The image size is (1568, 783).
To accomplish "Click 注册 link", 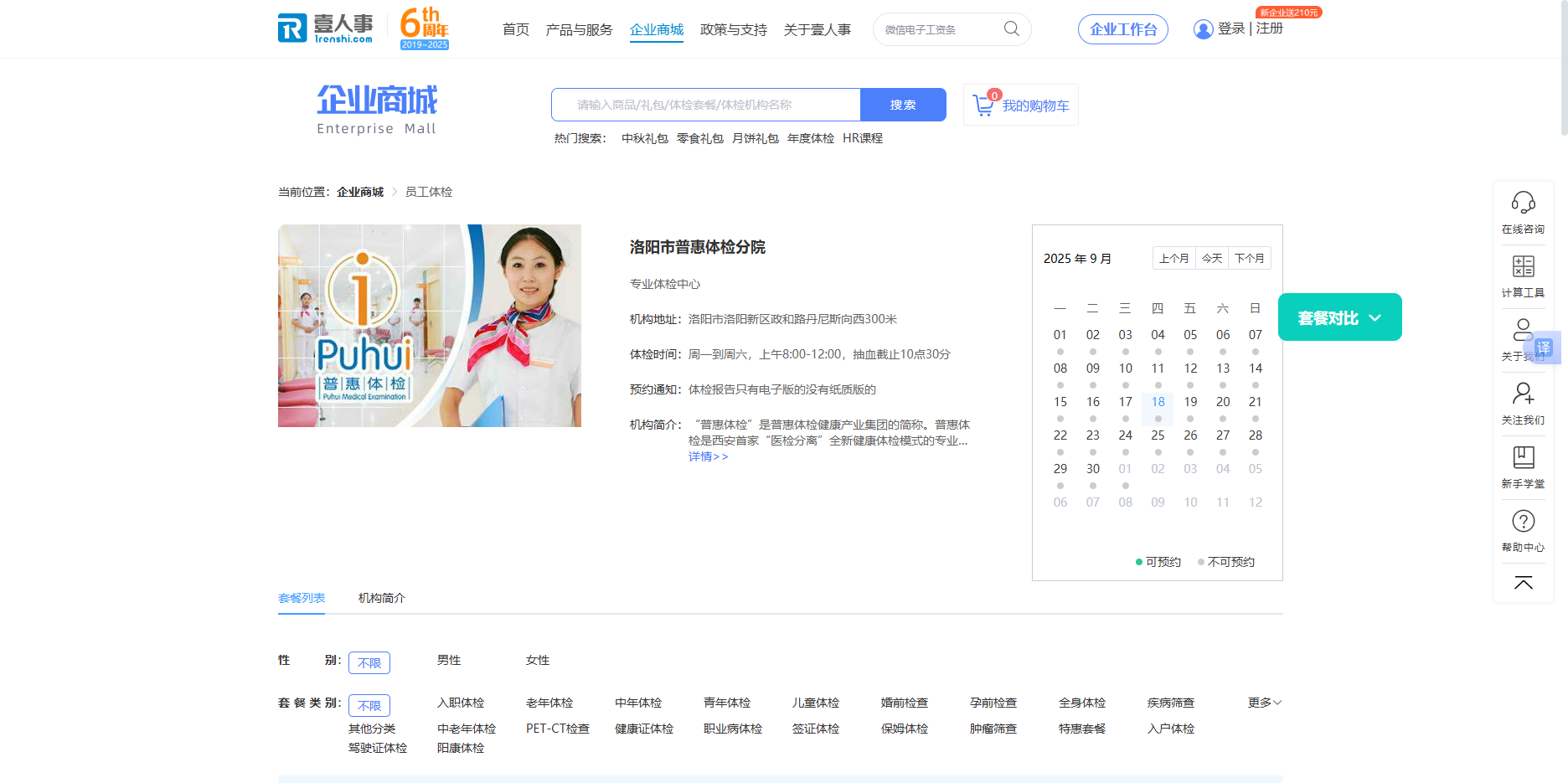I will [1270, 28].
